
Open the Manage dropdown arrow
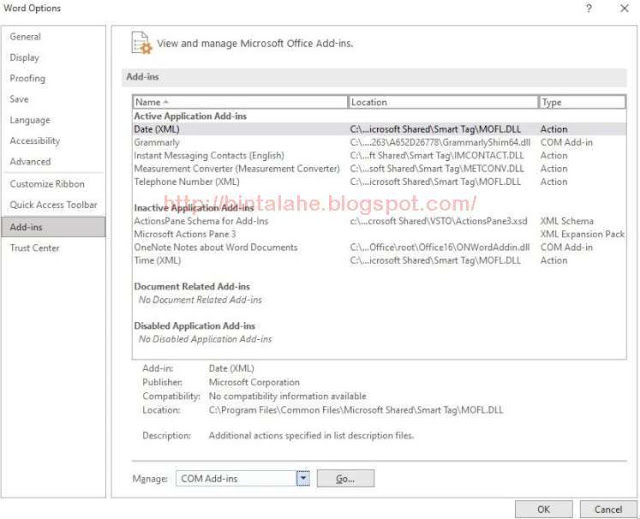303,478
